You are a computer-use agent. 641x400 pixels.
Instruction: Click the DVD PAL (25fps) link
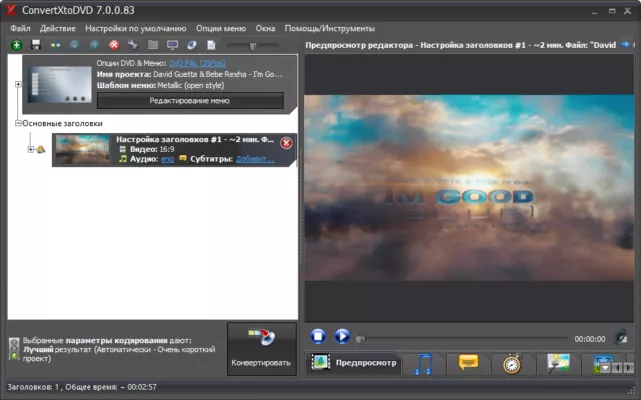[197, 63]
